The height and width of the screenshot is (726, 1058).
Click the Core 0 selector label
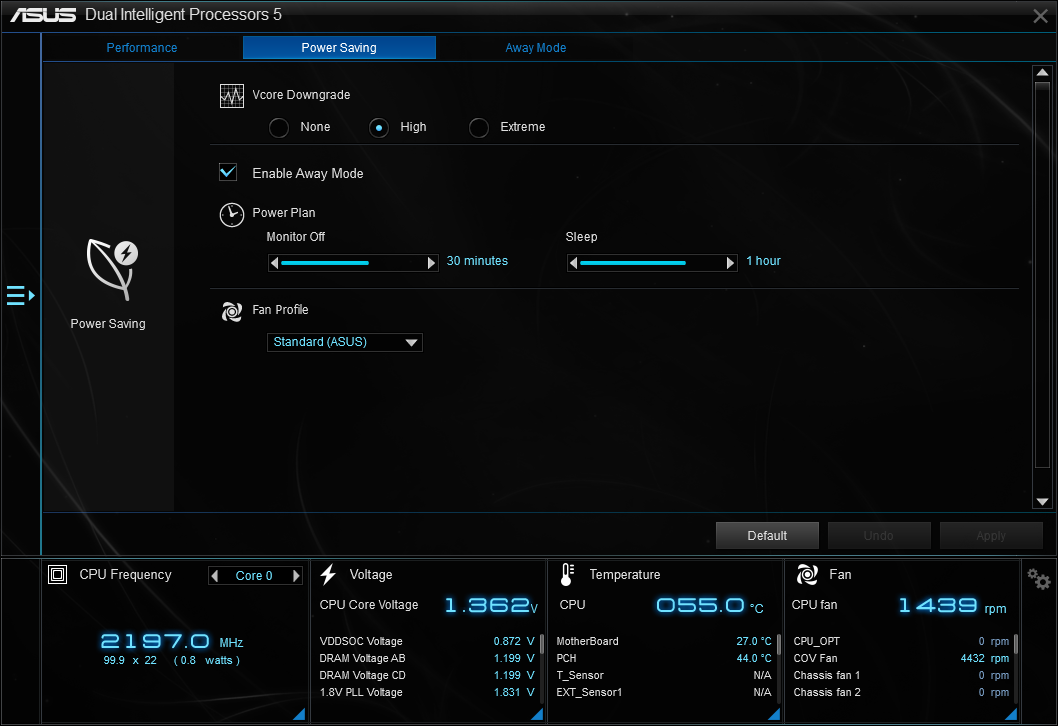tap(254, 576)
